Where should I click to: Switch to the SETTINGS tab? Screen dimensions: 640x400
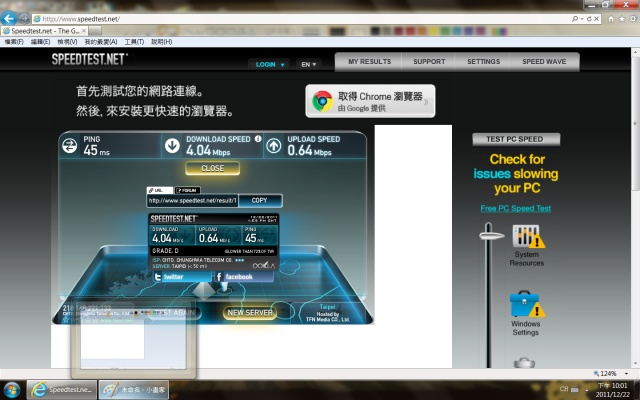483,62
